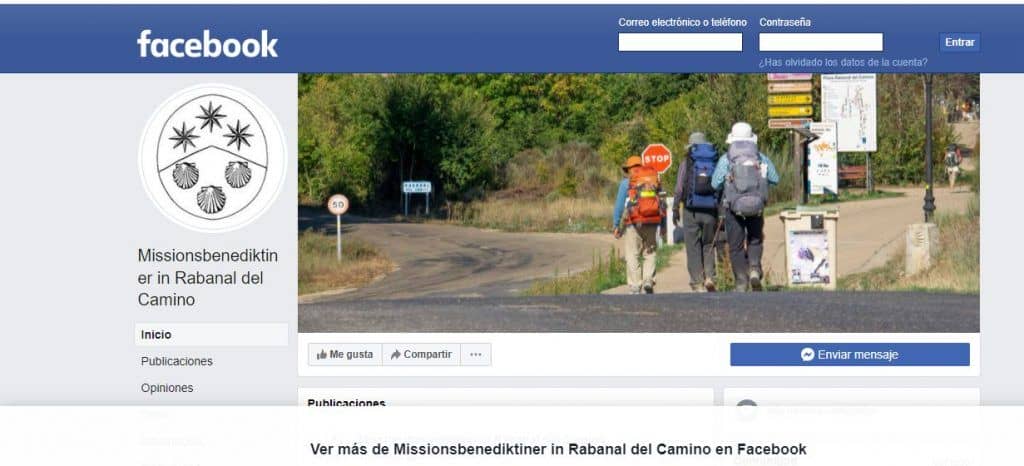Open the three-dots more options menu
The image size is (1024, 466).
point(475,354)
